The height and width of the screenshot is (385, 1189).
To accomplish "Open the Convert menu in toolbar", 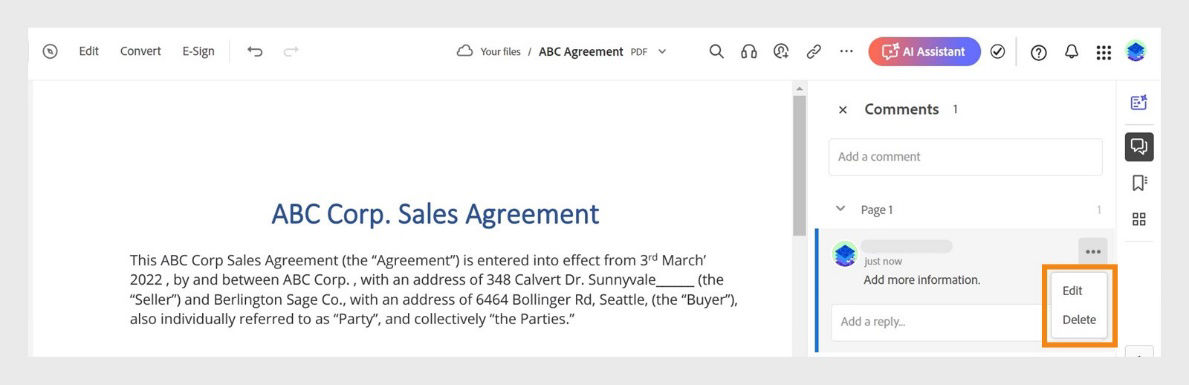I will pyautogui.click(x=140, y=52).
